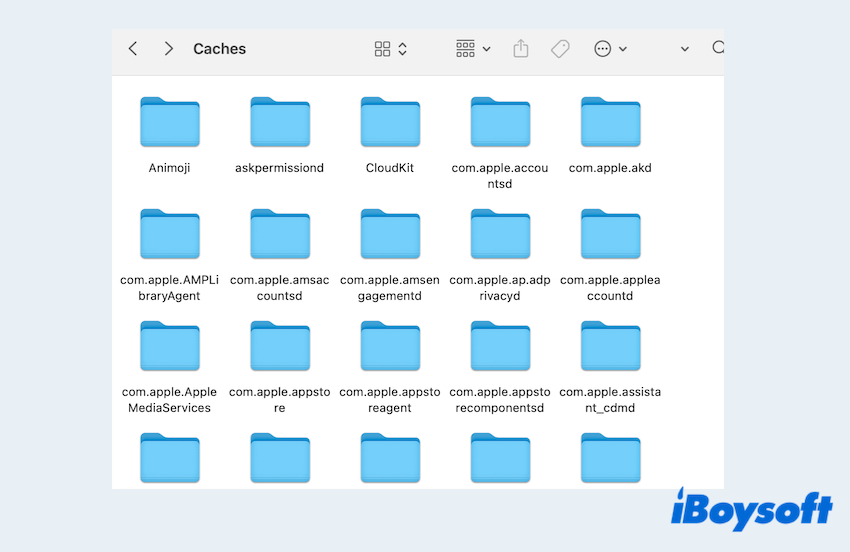Select the askpermissiond folder
The image size is (850, 552).
click(x=279, y=122)
